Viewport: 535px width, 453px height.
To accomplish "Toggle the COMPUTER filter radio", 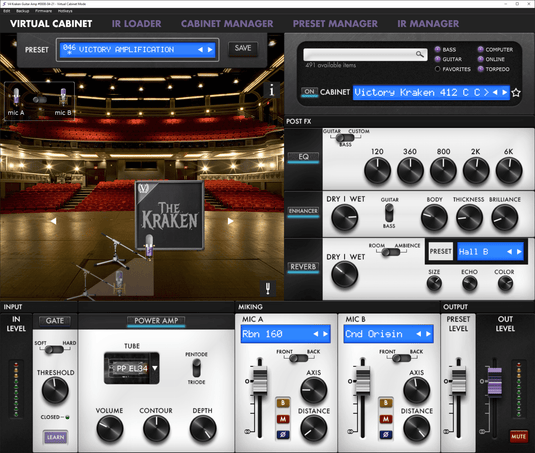I will tap(480, 49).
